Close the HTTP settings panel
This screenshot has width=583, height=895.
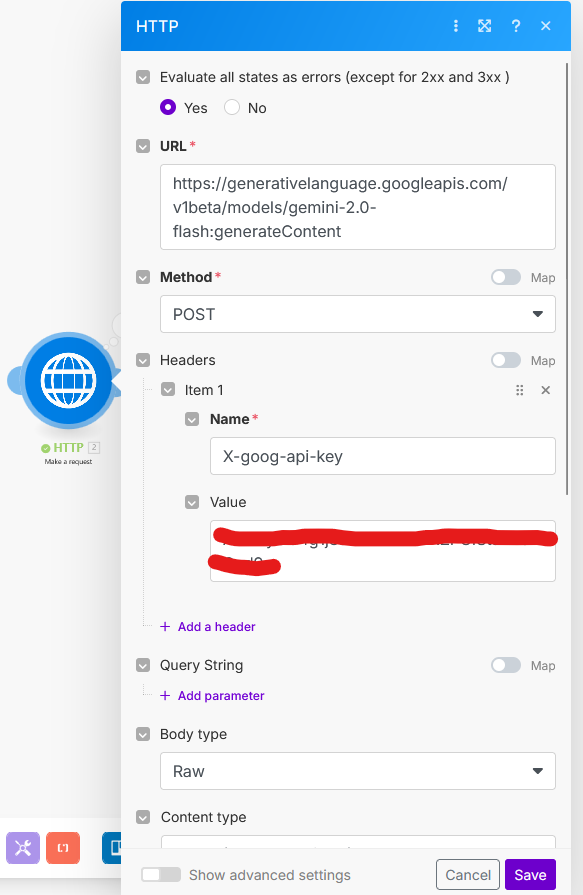coord(546,26)
